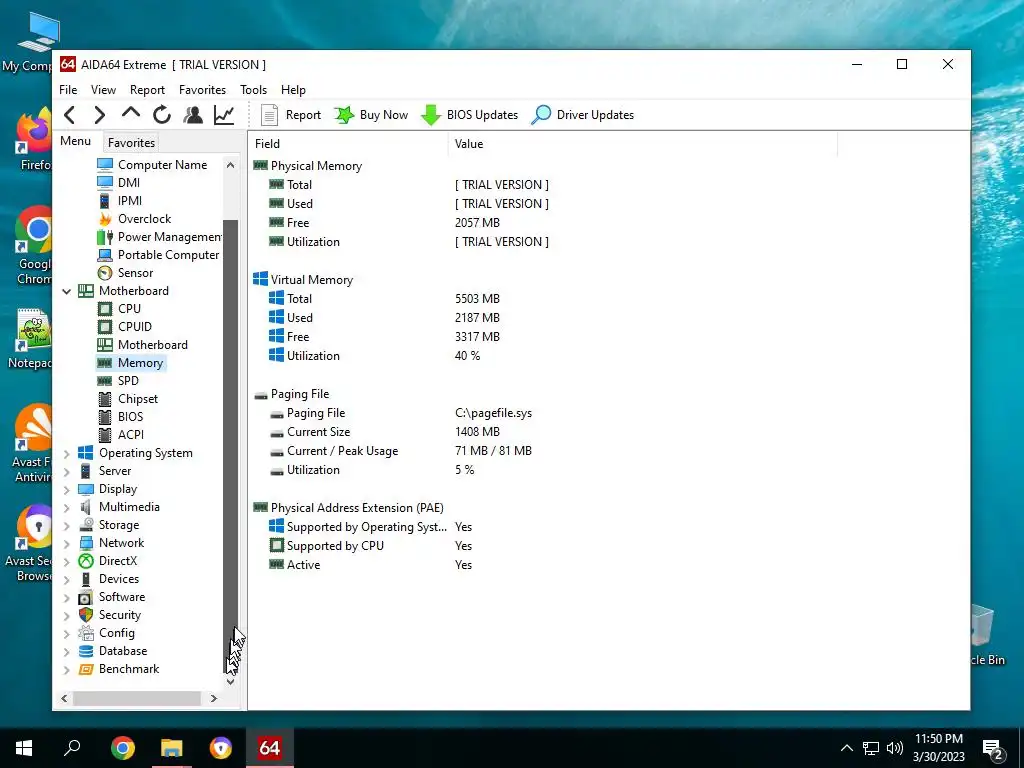The height and width of the screenshot is (768, 1024).
Task: Check for BIOS Updates
Action: [470, 115]
